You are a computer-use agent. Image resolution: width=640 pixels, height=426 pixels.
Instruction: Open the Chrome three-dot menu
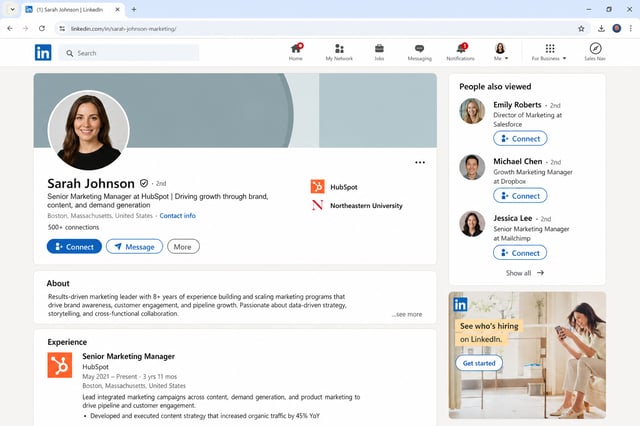[x=631, y=29]
